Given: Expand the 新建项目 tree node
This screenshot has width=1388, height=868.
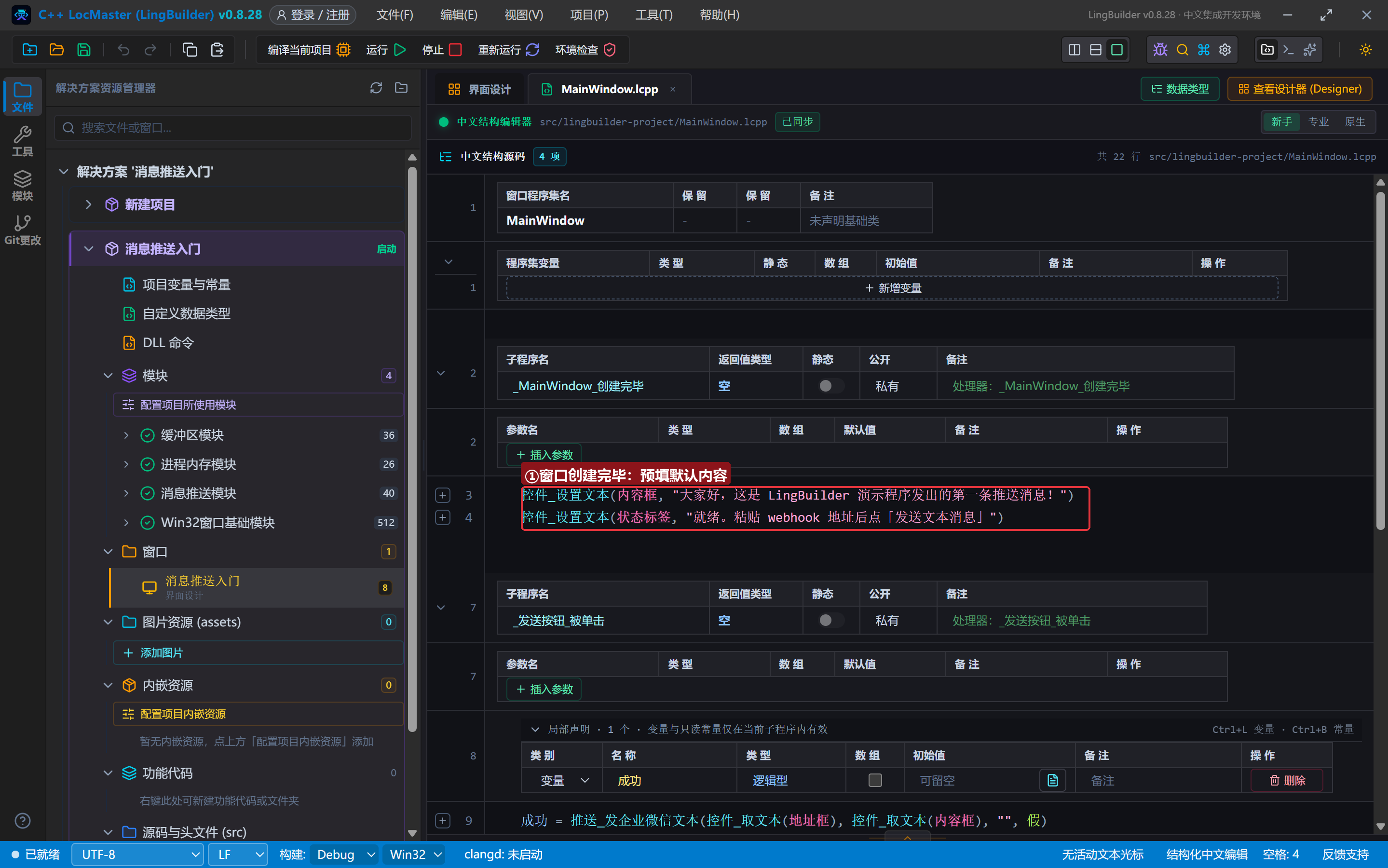Looking at the screenshot, I should point(88,204).
